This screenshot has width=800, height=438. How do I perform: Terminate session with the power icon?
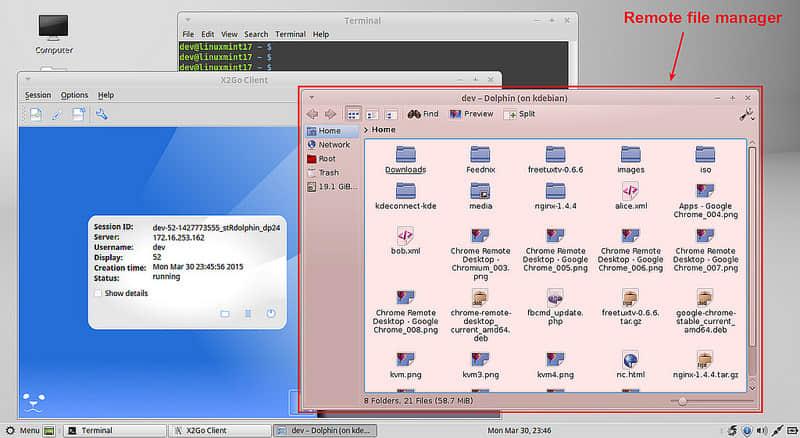pyautogui.click(x=270, y=313)
